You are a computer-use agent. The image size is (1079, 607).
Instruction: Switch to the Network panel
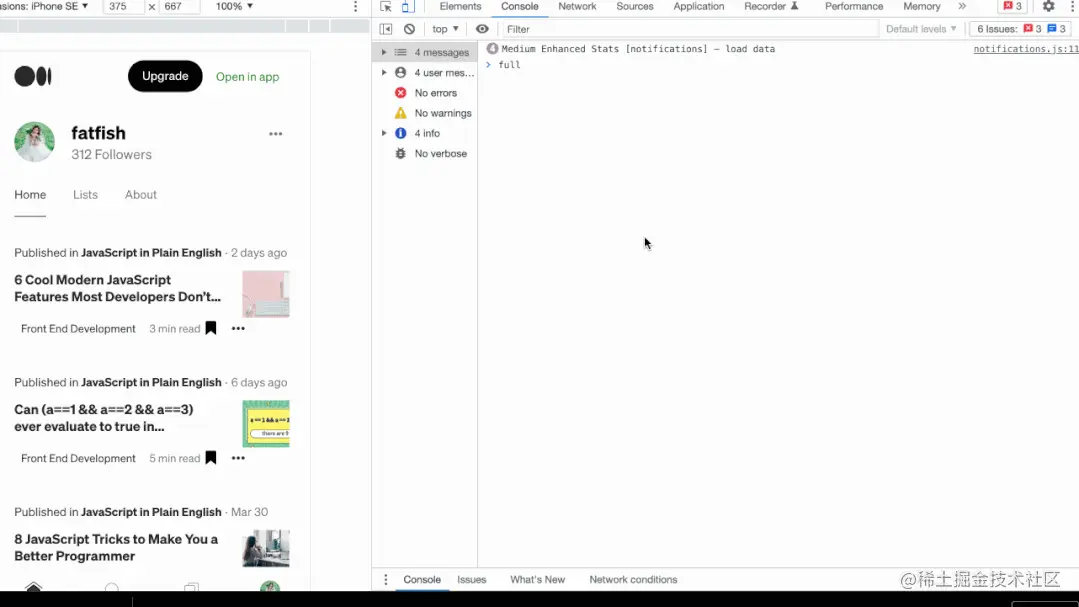tap(577, 6)
